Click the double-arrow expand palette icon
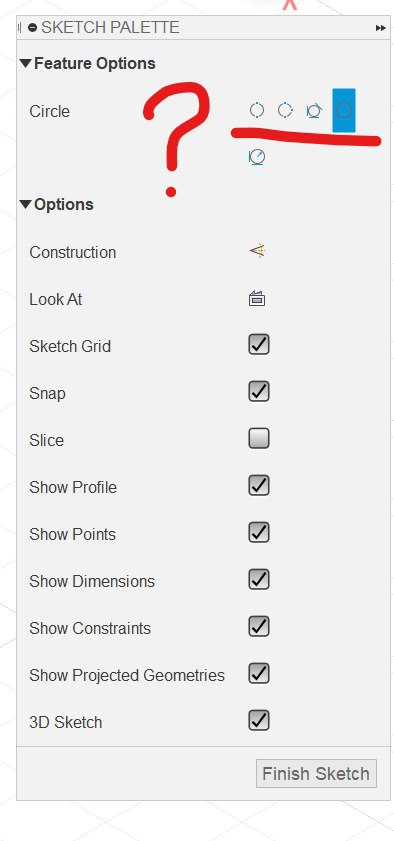Image resolution: width=394 pixels, height=841 pixels. [x=381, y=28]
